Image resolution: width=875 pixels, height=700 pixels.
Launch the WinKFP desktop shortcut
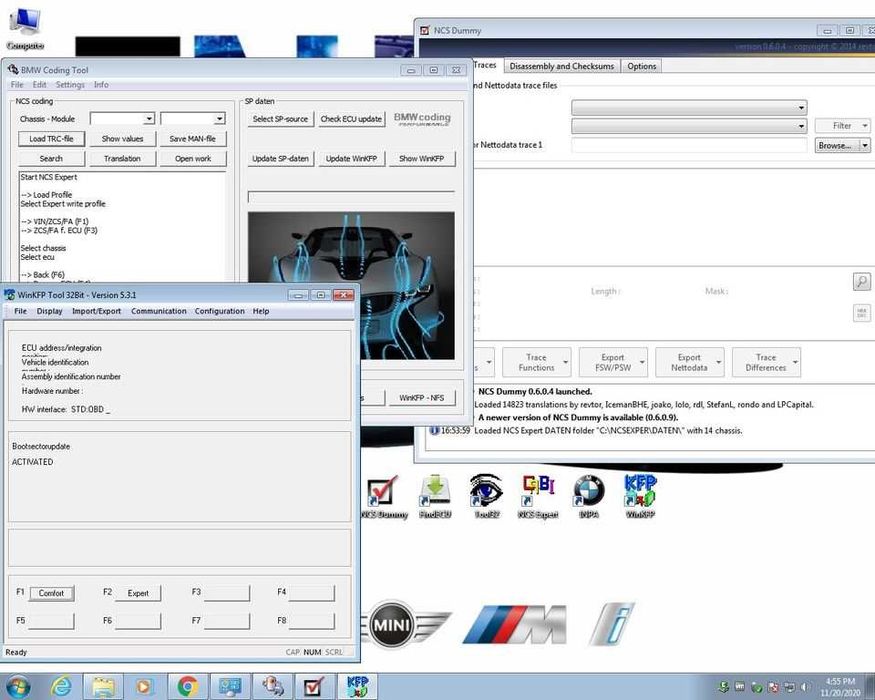pos(640,497)
